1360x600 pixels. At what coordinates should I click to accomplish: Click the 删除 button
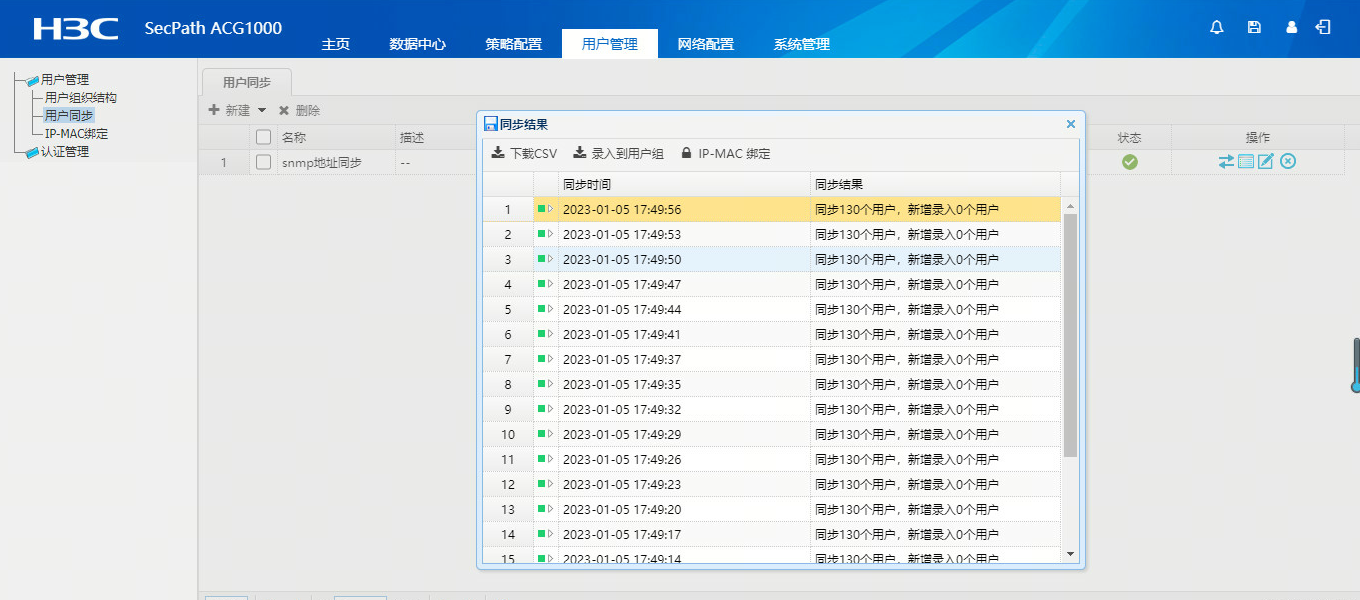point(299,110)
